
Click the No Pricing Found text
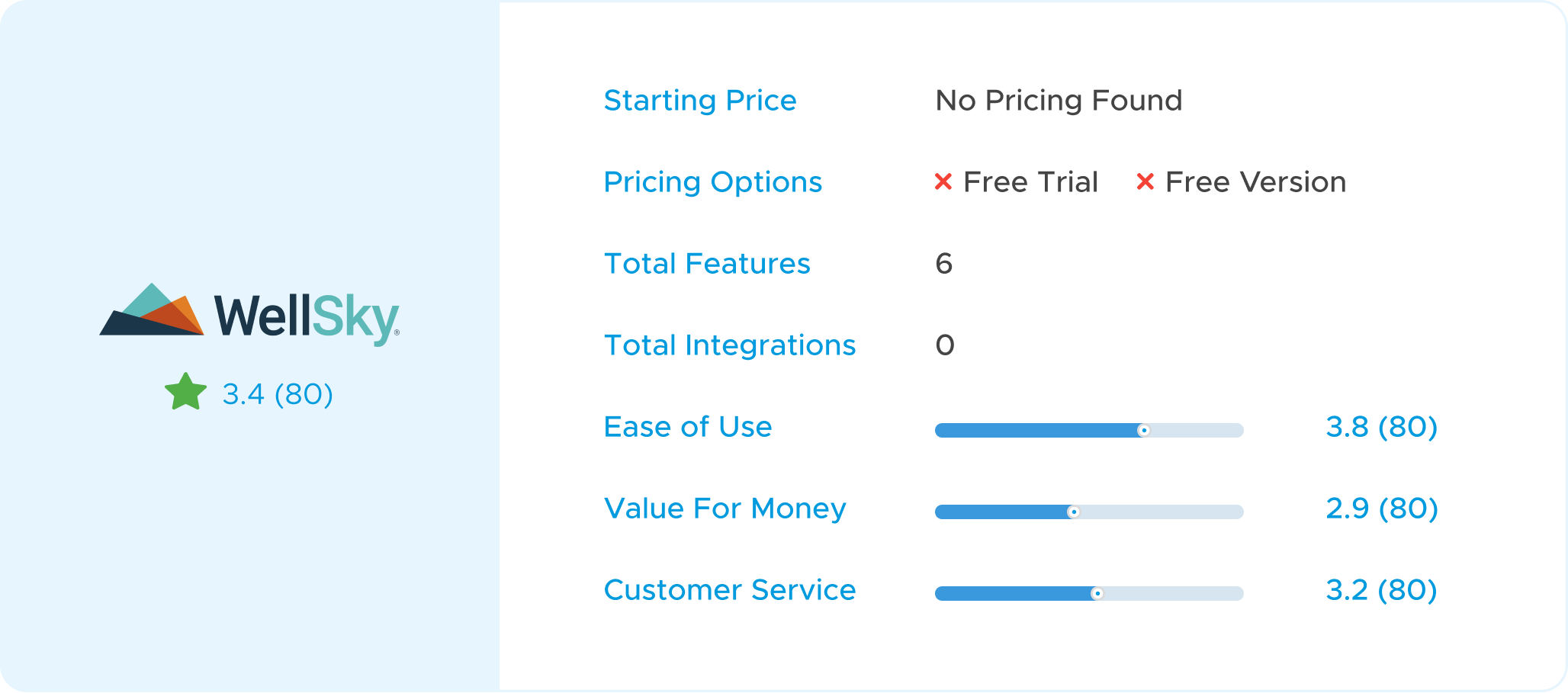point(1059,101)
